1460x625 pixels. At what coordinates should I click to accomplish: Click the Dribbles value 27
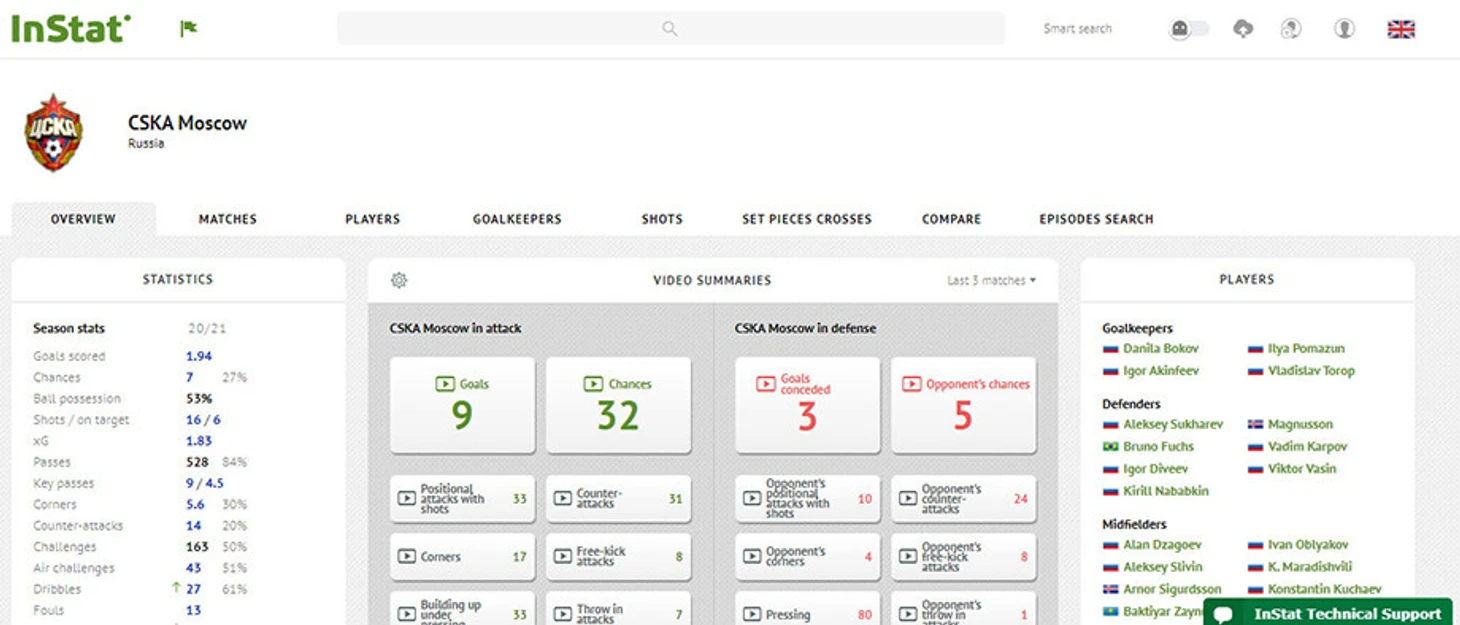(193, 589)
